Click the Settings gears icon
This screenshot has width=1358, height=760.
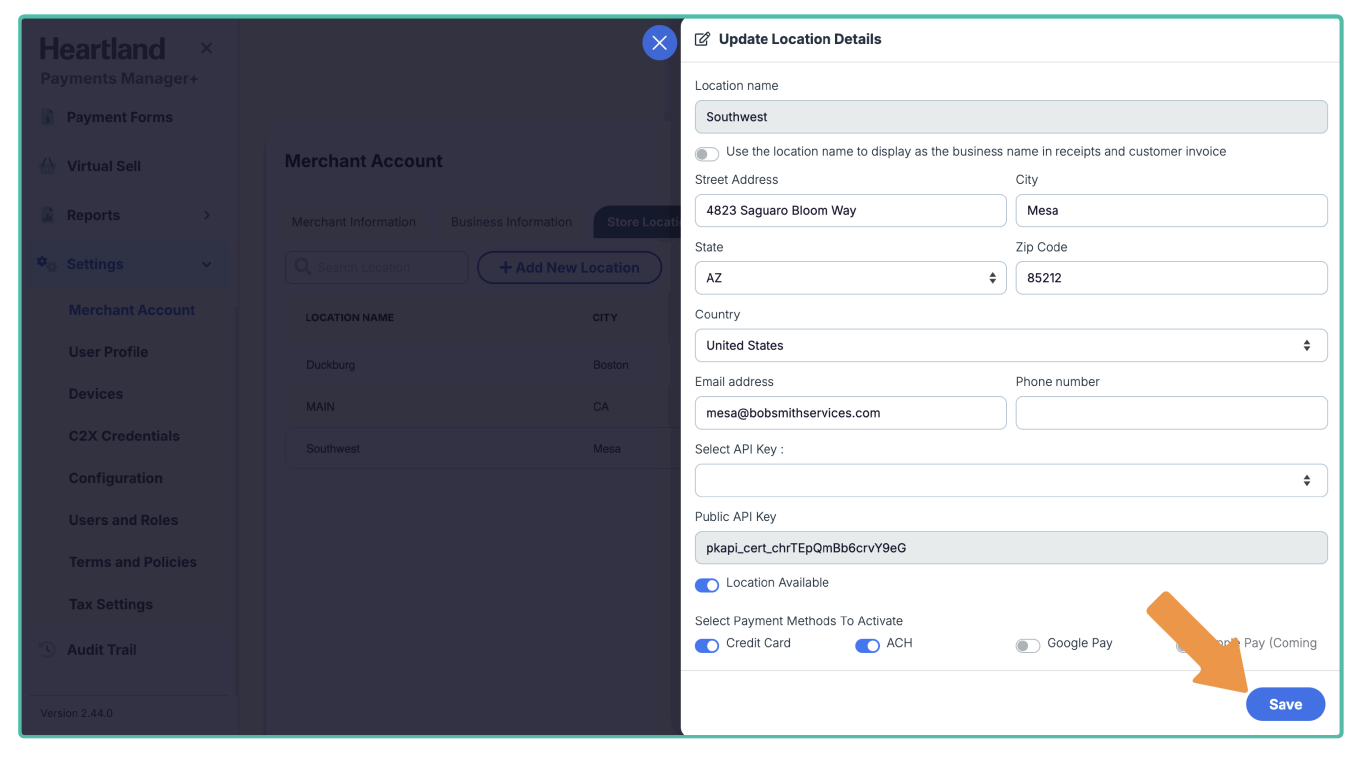pyautogui.click(x=46, y=264)
